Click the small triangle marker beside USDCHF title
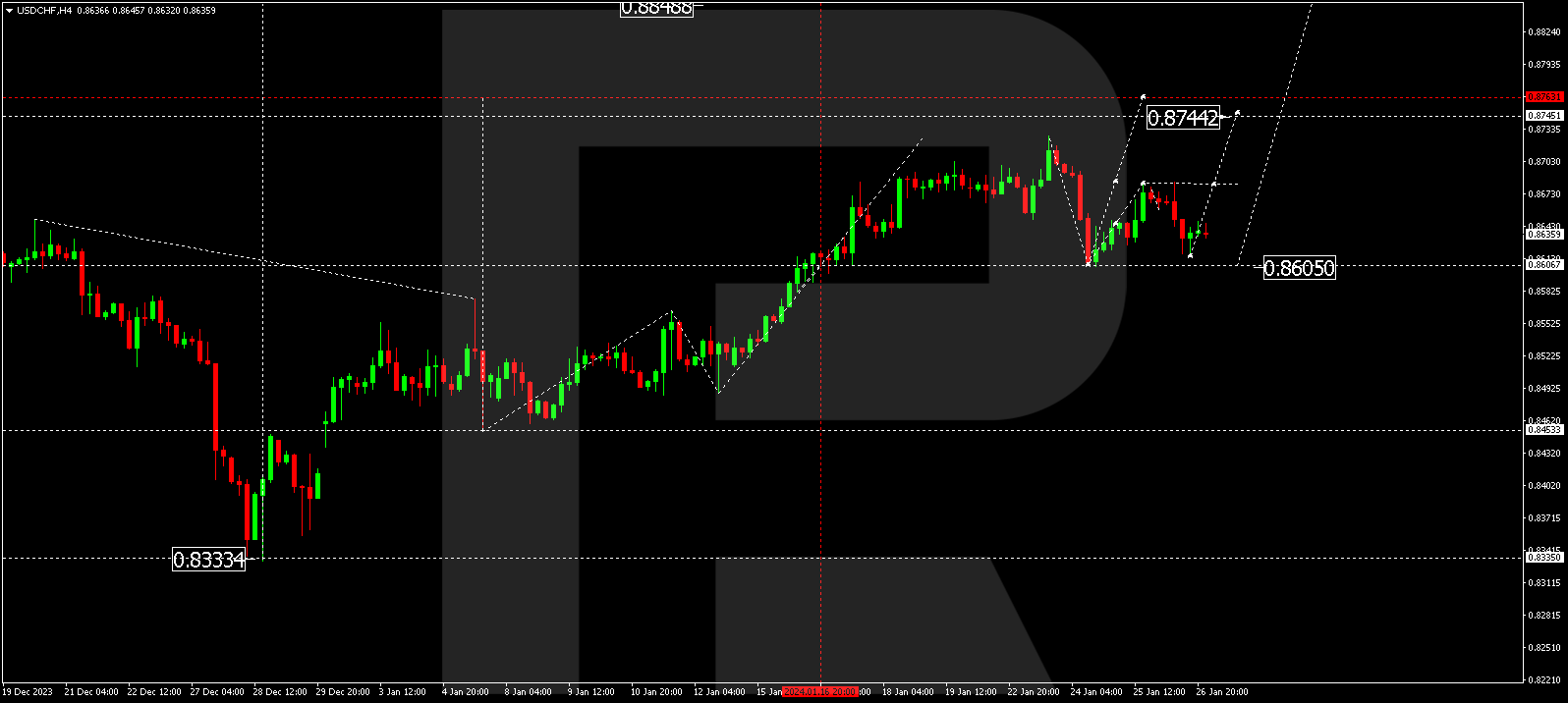Viewport: 1568px width, 703px height. coord(9,10)
